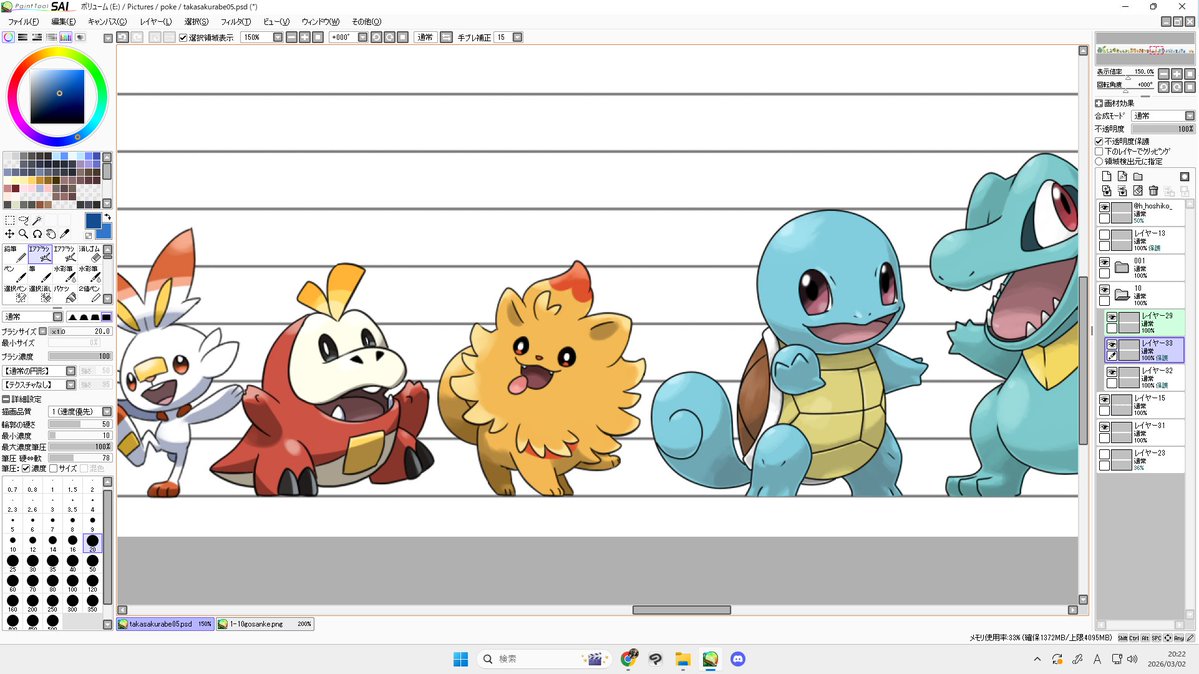Open the 描画品質 quality dropdown
Viewport: 1199px width, 674px height.
(x=80, y=412)
